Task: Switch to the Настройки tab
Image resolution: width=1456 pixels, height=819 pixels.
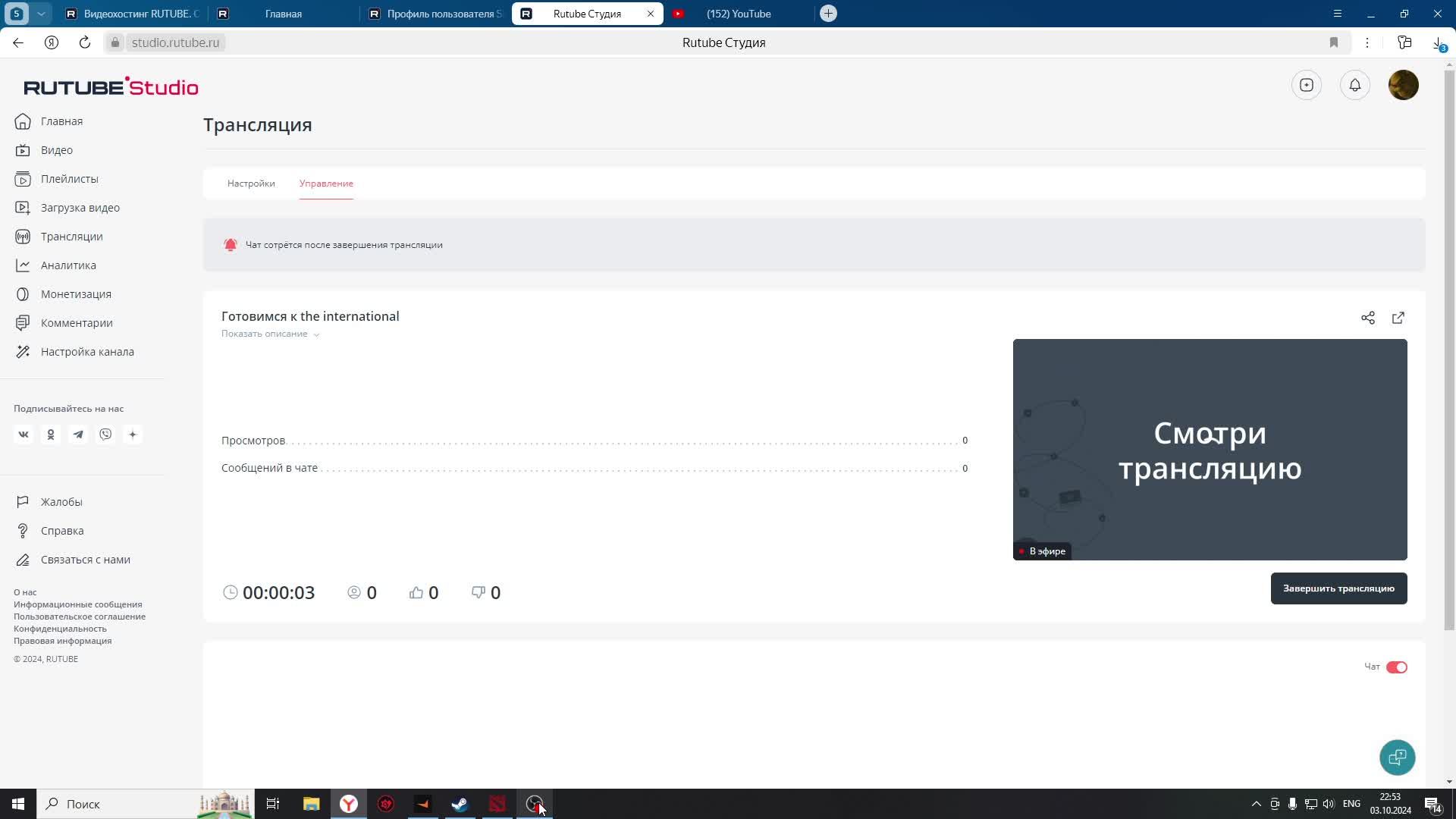Action: (251, 184)
